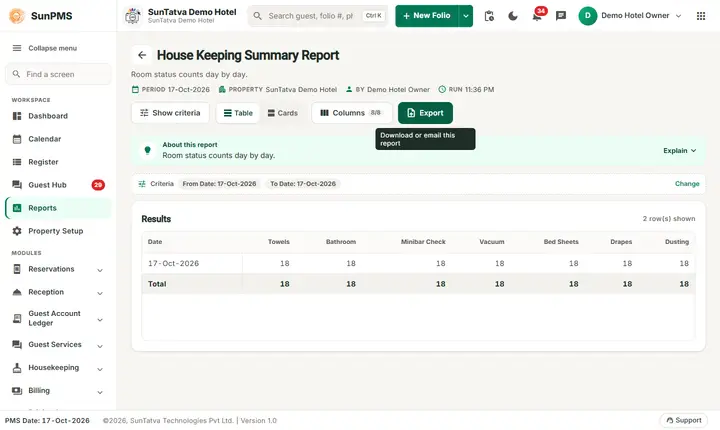Open Guest Hub from the sidebar

tap(58, 185)
